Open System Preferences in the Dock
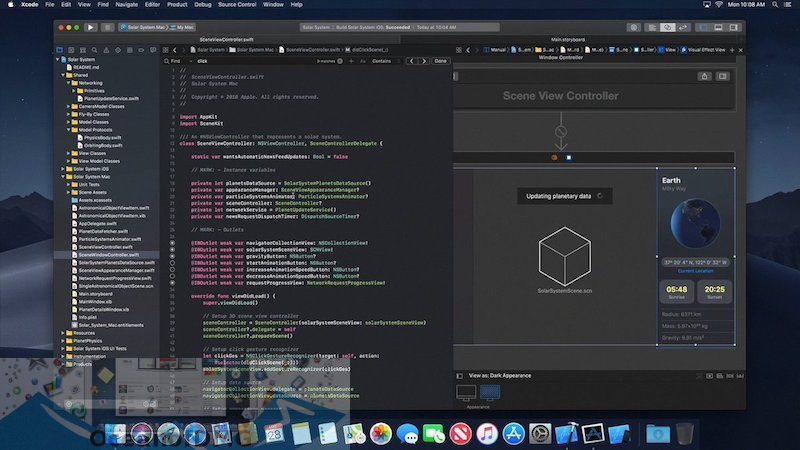Image resolution: width=800 pixels, height=450 pixels. 540,434
